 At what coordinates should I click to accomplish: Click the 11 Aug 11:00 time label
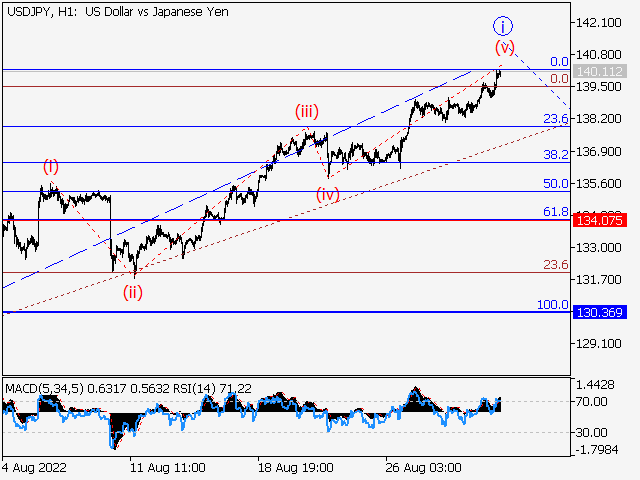pos(168,467)
